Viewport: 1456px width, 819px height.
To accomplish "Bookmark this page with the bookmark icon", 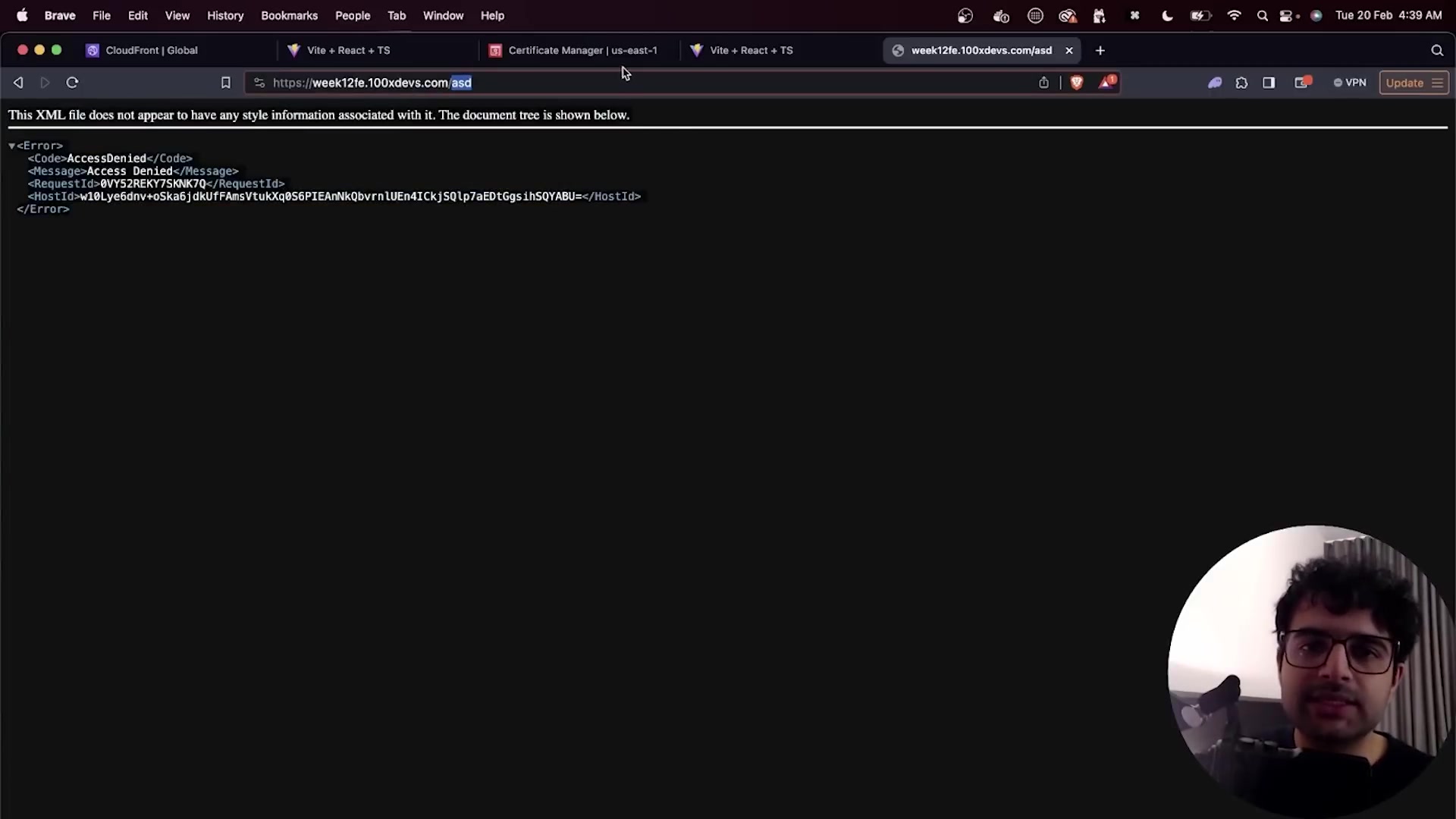I will click(225, 83).
